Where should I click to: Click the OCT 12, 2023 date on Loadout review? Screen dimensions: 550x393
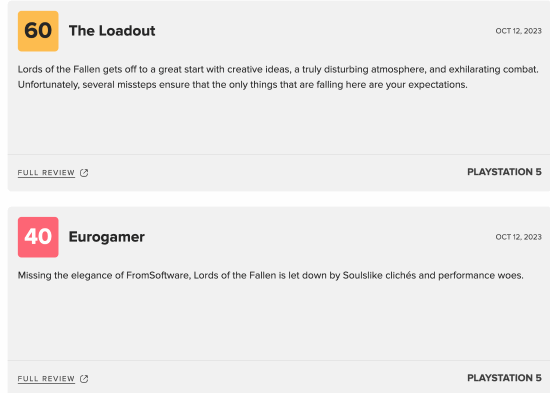coord(518,31)
